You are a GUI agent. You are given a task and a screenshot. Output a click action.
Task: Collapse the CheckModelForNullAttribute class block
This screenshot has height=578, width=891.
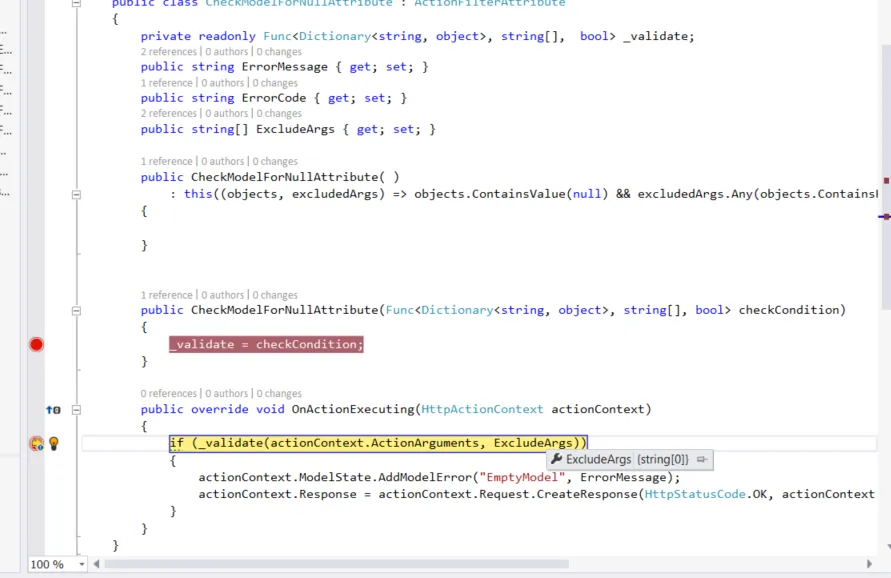pos(76,3)
